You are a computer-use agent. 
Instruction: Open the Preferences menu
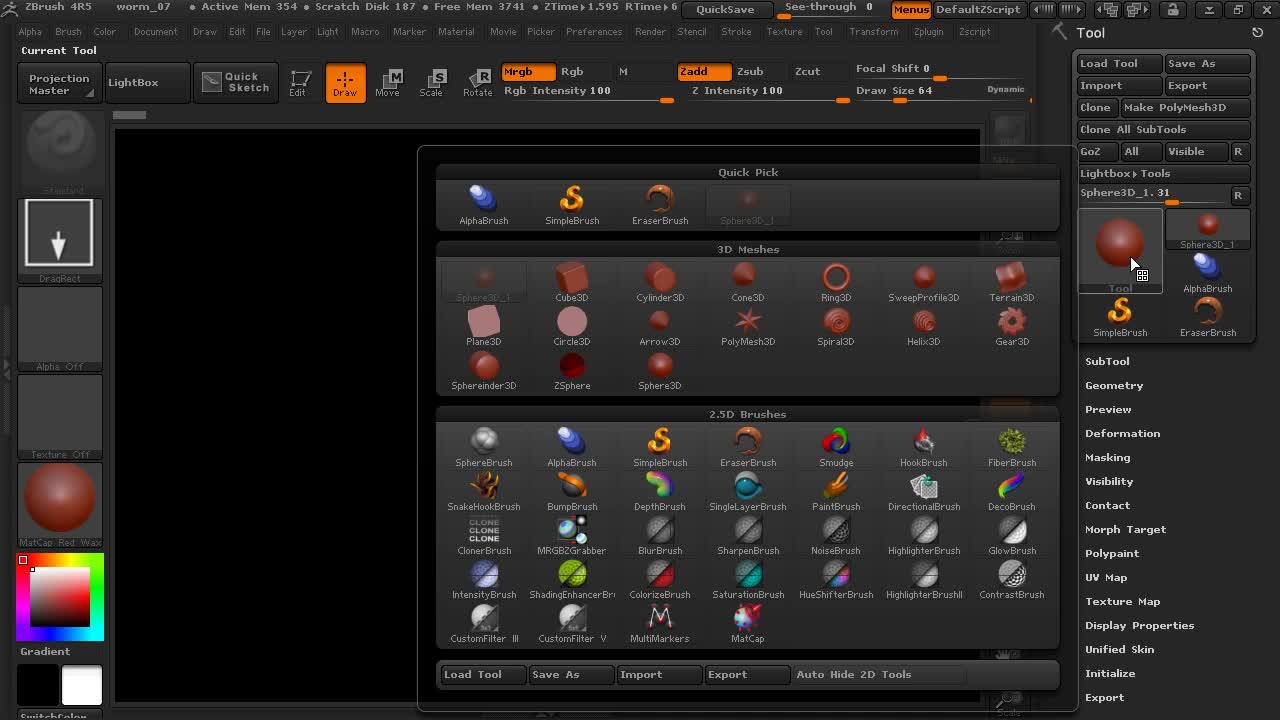coord(593,32)
